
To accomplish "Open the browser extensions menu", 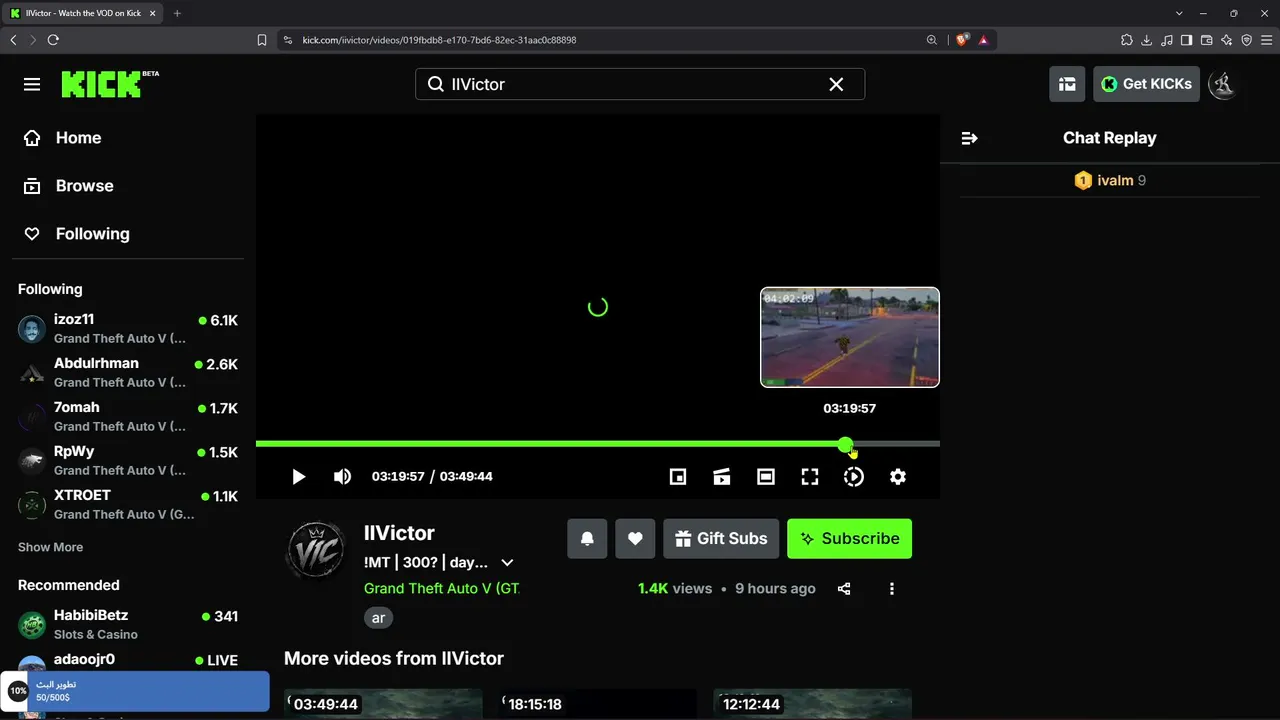I will 1127,40.
